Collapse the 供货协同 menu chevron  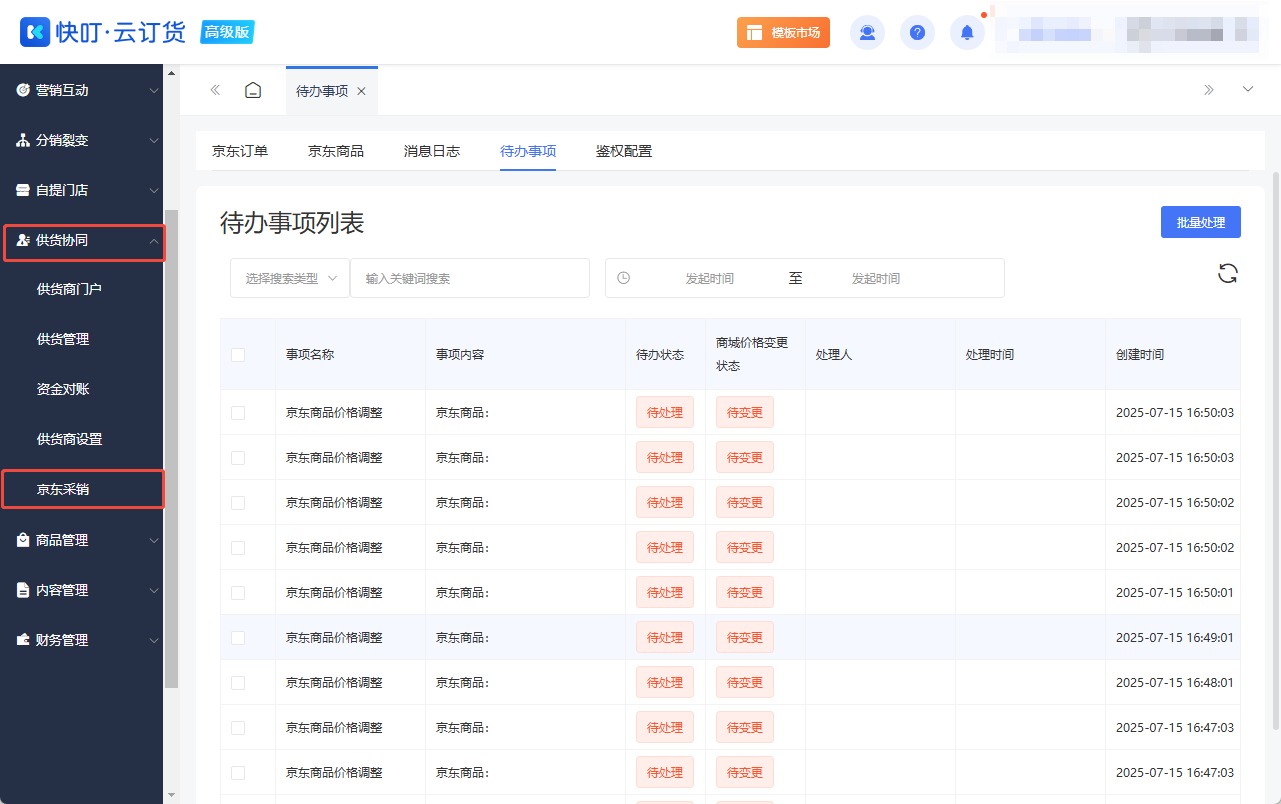153,241
